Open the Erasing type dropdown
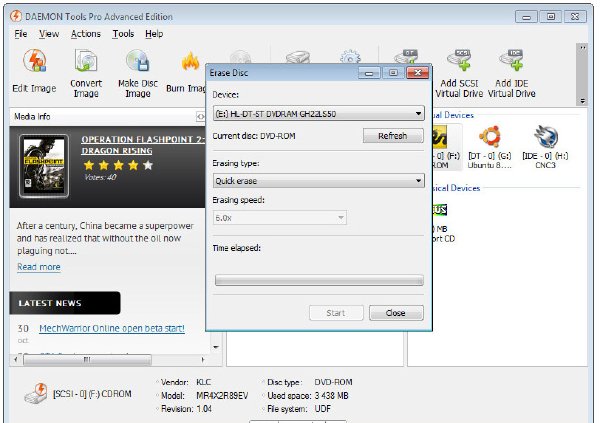This screenshot has height=423, width=600. click(318, 181)
